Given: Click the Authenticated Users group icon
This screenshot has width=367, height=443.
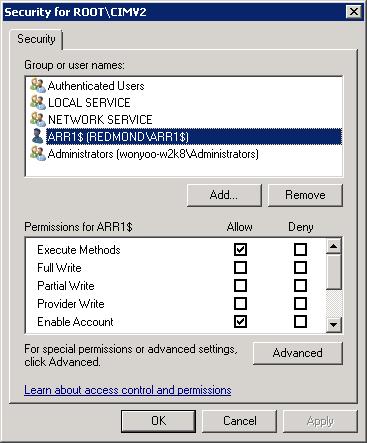Looking at the screenshot, I should (x=38, y=86).
